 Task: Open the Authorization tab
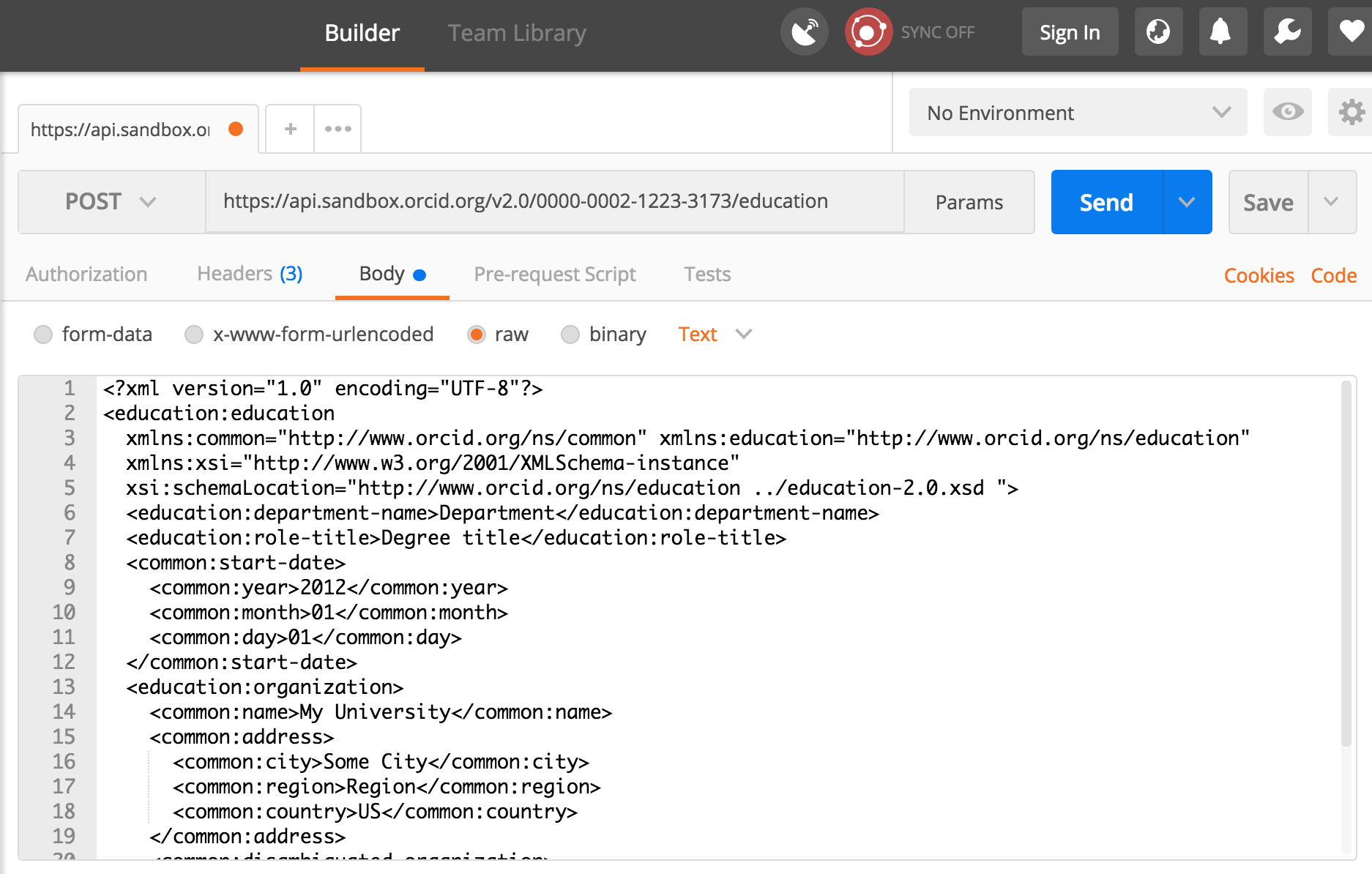[x=86, y=274]
